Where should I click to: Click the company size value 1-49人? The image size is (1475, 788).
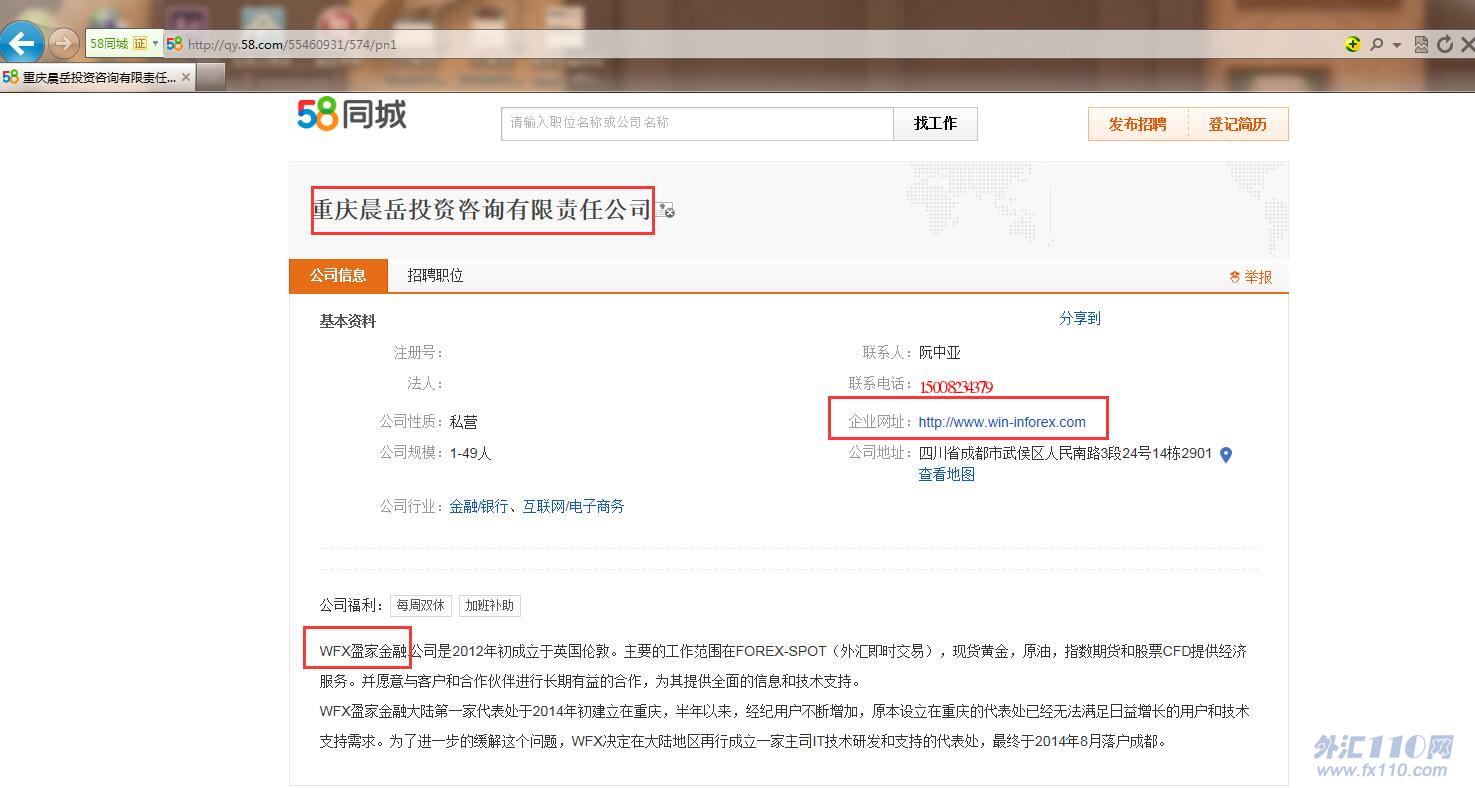[470, 453]
